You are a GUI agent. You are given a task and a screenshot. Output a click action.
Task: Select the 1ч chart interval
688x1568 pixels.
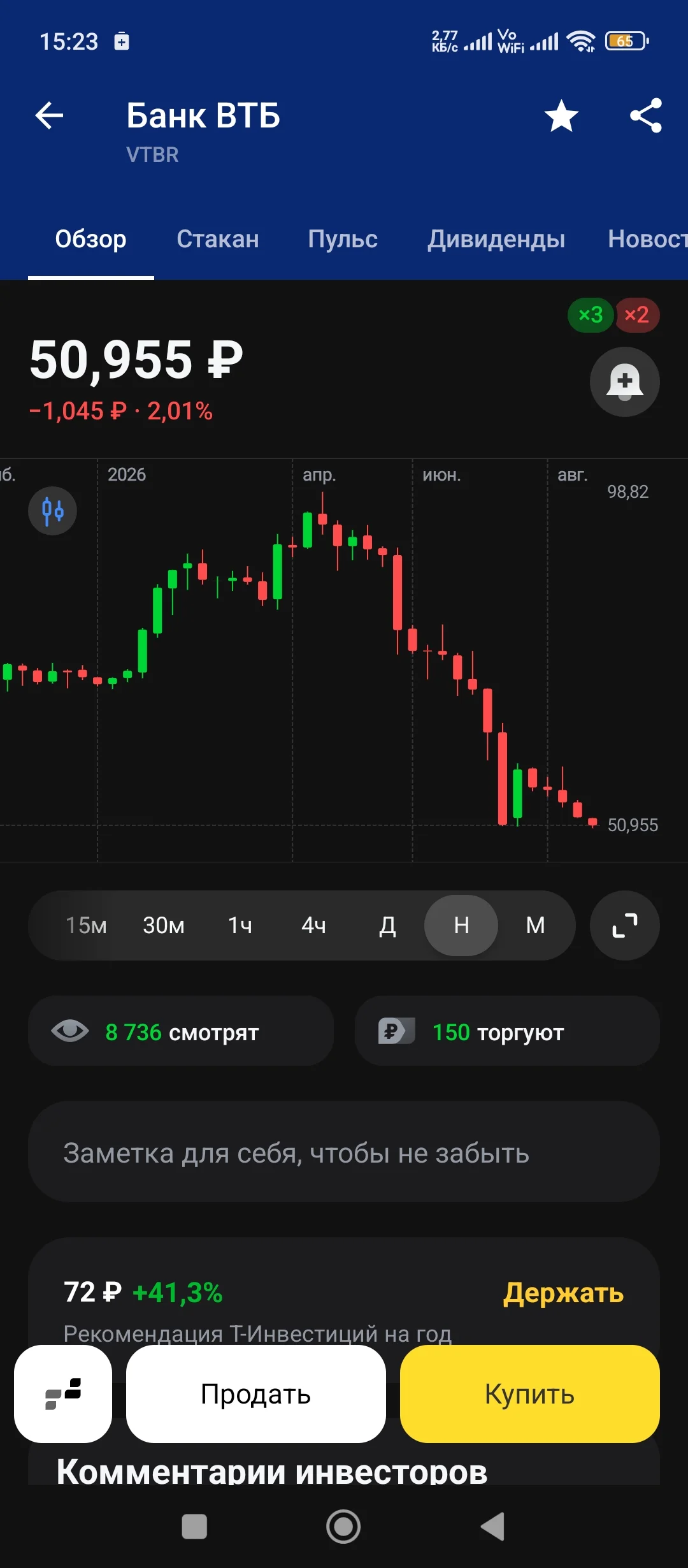(x=240, y=926)
